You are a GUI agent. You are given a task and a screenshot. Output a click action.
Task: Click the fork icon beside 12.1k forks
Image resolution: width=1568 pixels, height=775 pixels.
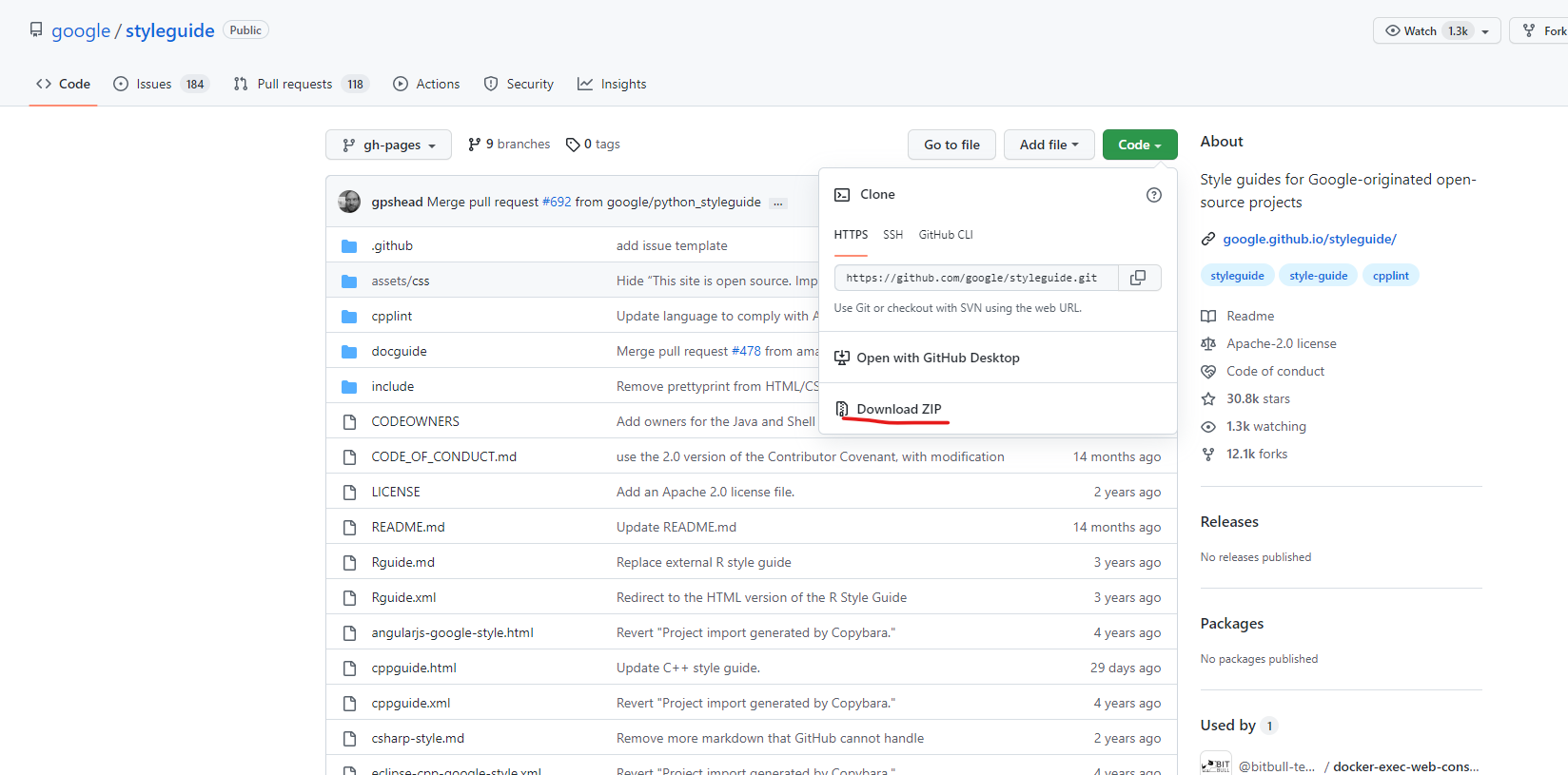[1208, 454]
